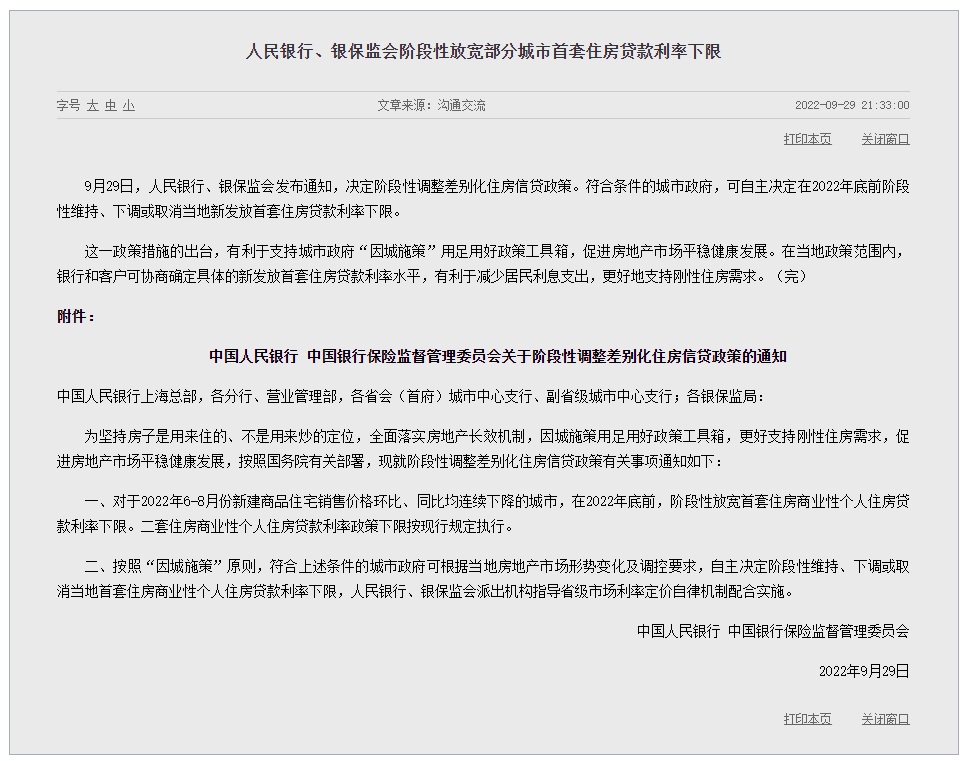
Task: Click the paragraph starting 这一政策措施的出台
Action: (x=483, y=264)
